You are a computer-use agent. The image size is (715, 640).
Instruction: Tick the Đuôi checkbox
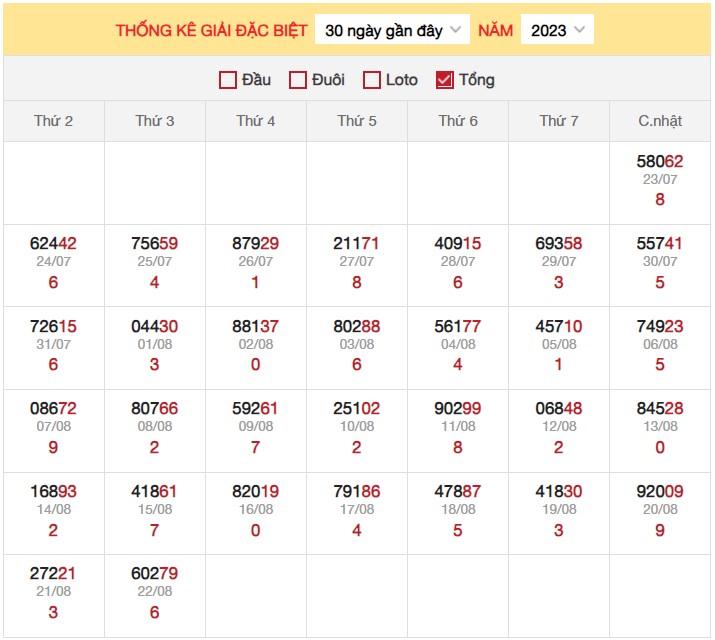click(297, 80)
